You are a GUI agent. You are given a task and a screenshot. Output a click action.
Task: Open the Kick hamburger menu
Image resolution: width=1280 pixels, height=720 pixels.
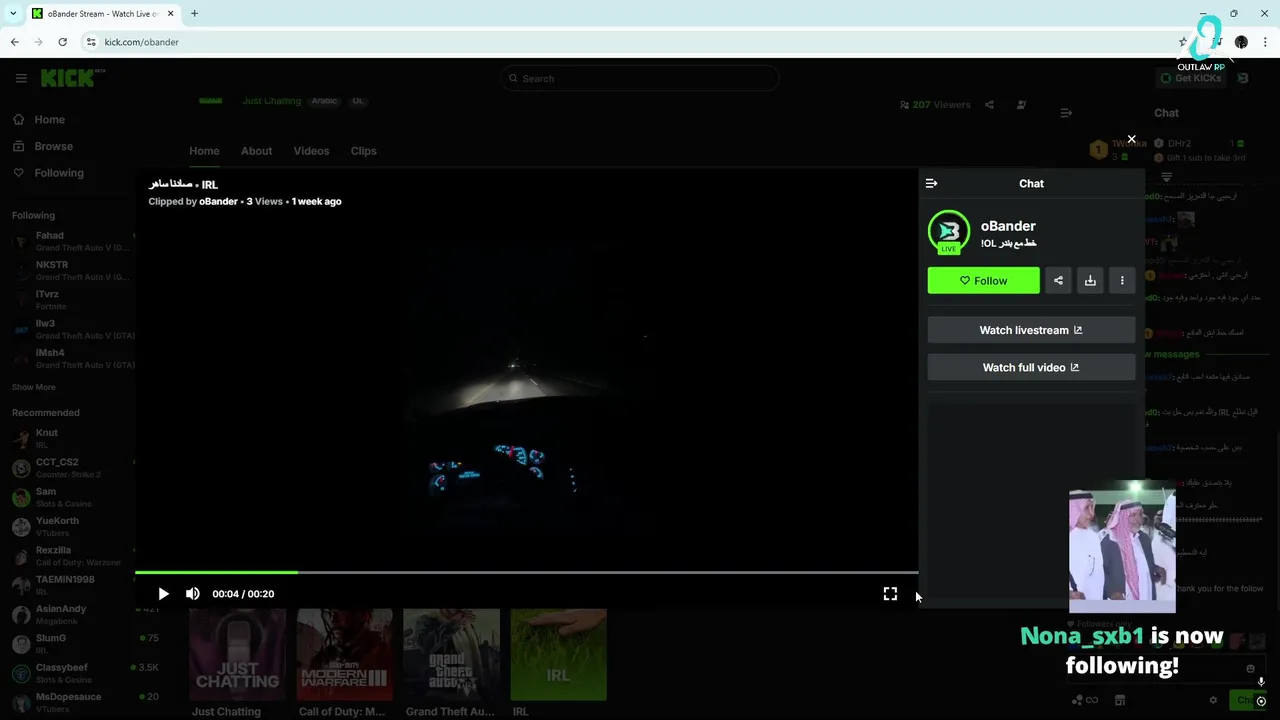21,78
